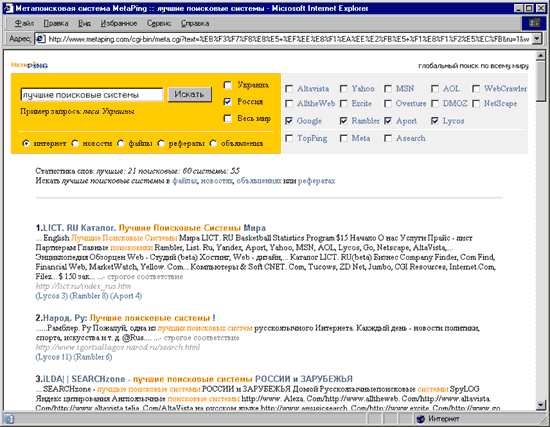Select the файлы radio button
The image size is (550, 427).
121,144
